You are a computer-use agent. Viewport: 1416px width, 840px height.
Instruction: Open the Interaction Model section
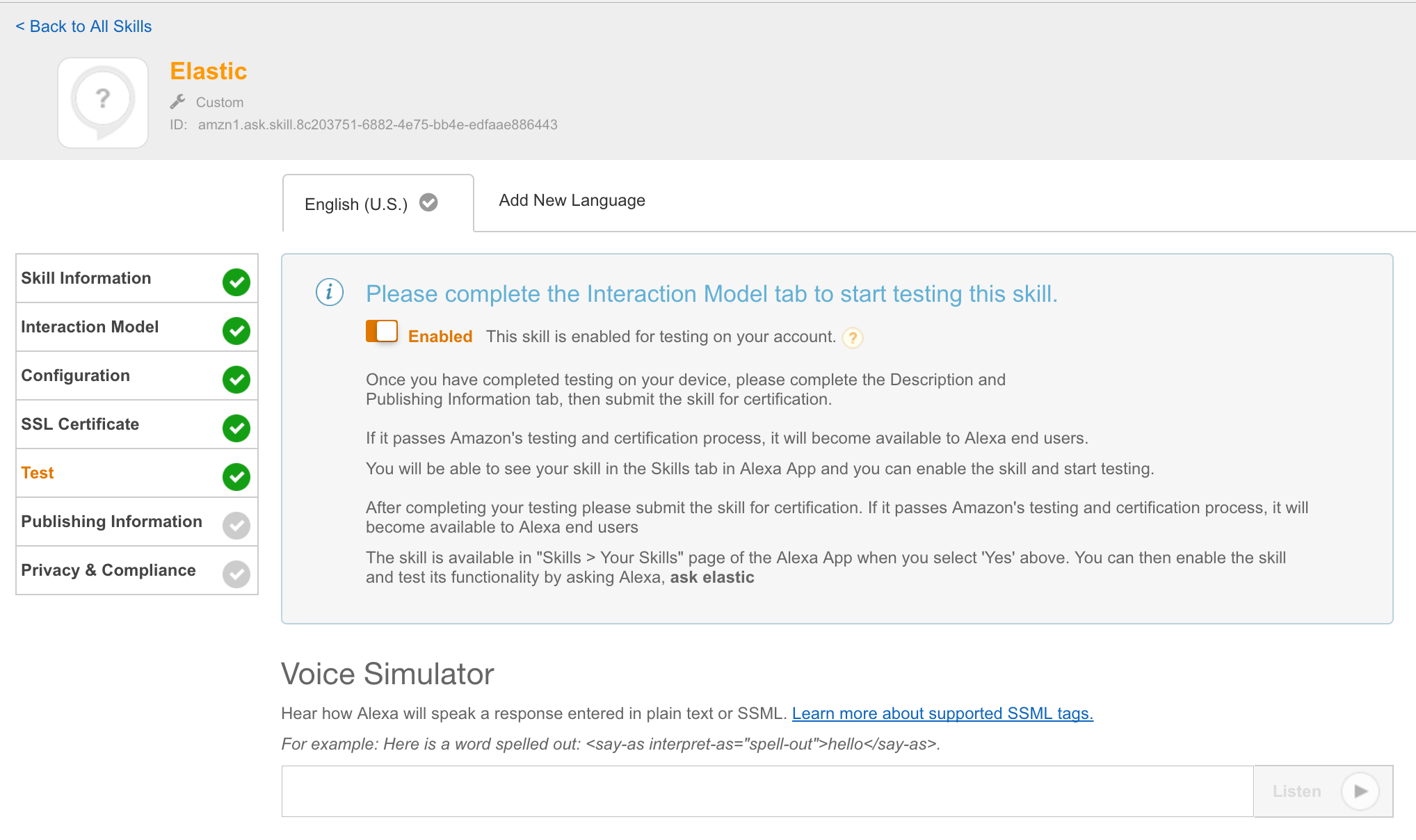[x=90, y=327]
